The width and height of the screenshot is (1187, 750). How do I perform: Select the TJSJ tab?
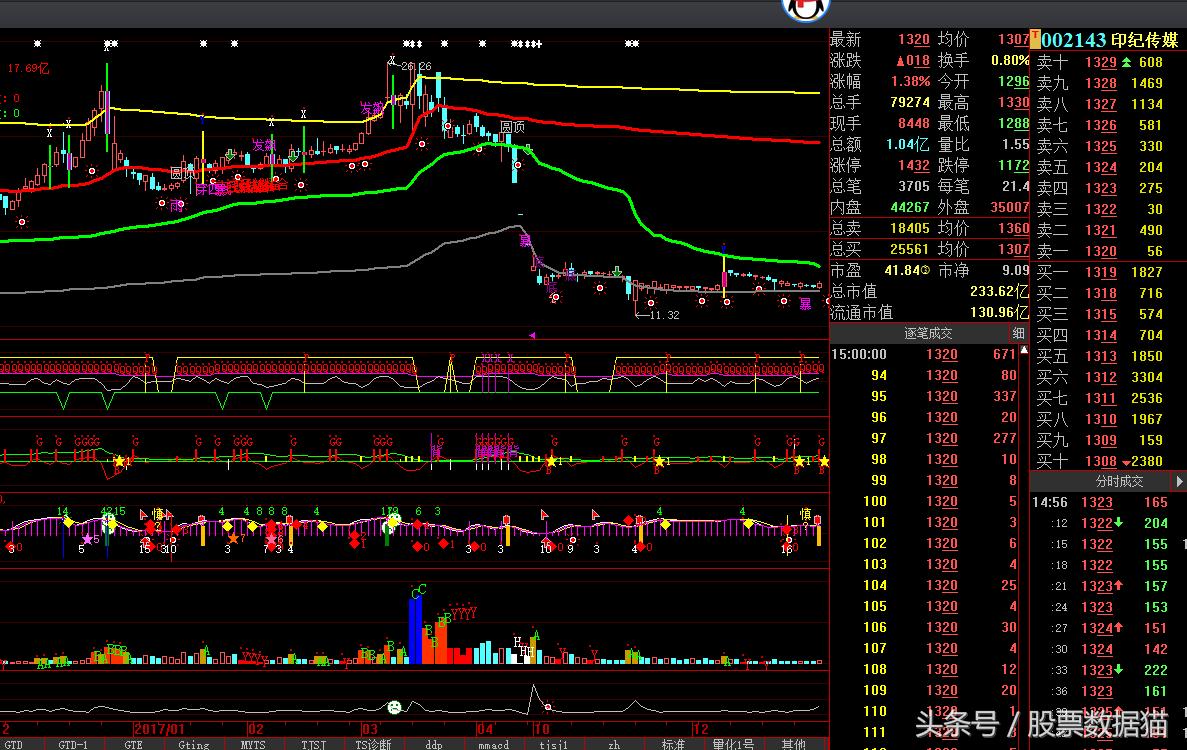pos(313,745)
